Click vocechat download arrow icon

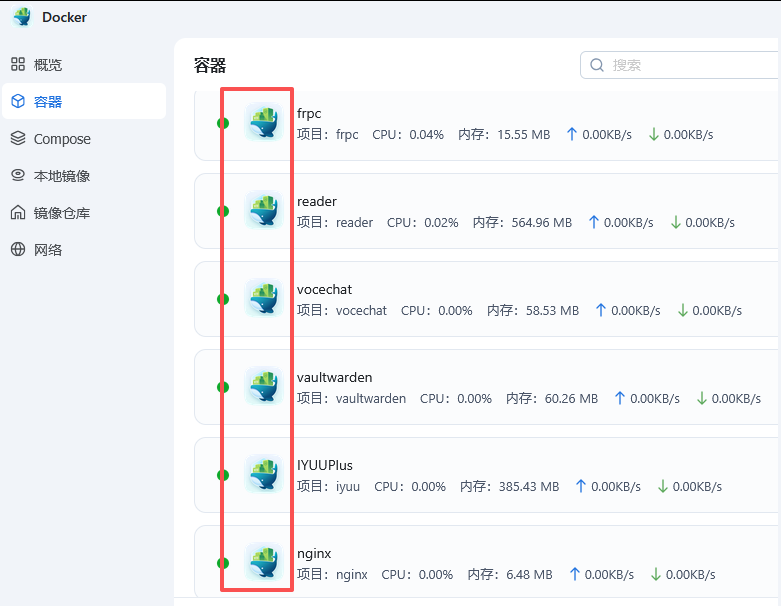coord(682,310)
